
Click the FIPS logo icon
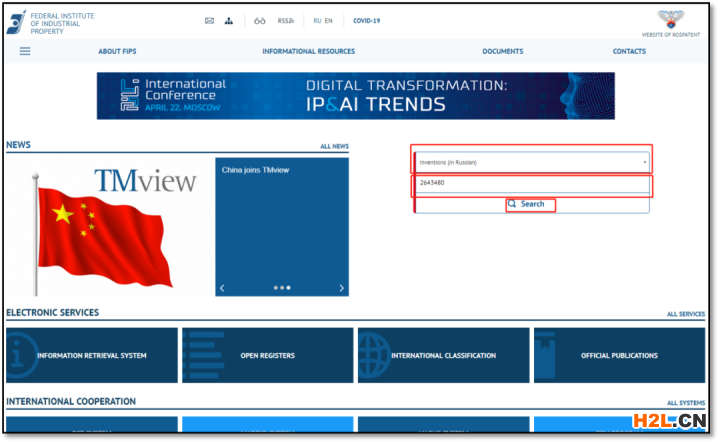tap(16, 22)
